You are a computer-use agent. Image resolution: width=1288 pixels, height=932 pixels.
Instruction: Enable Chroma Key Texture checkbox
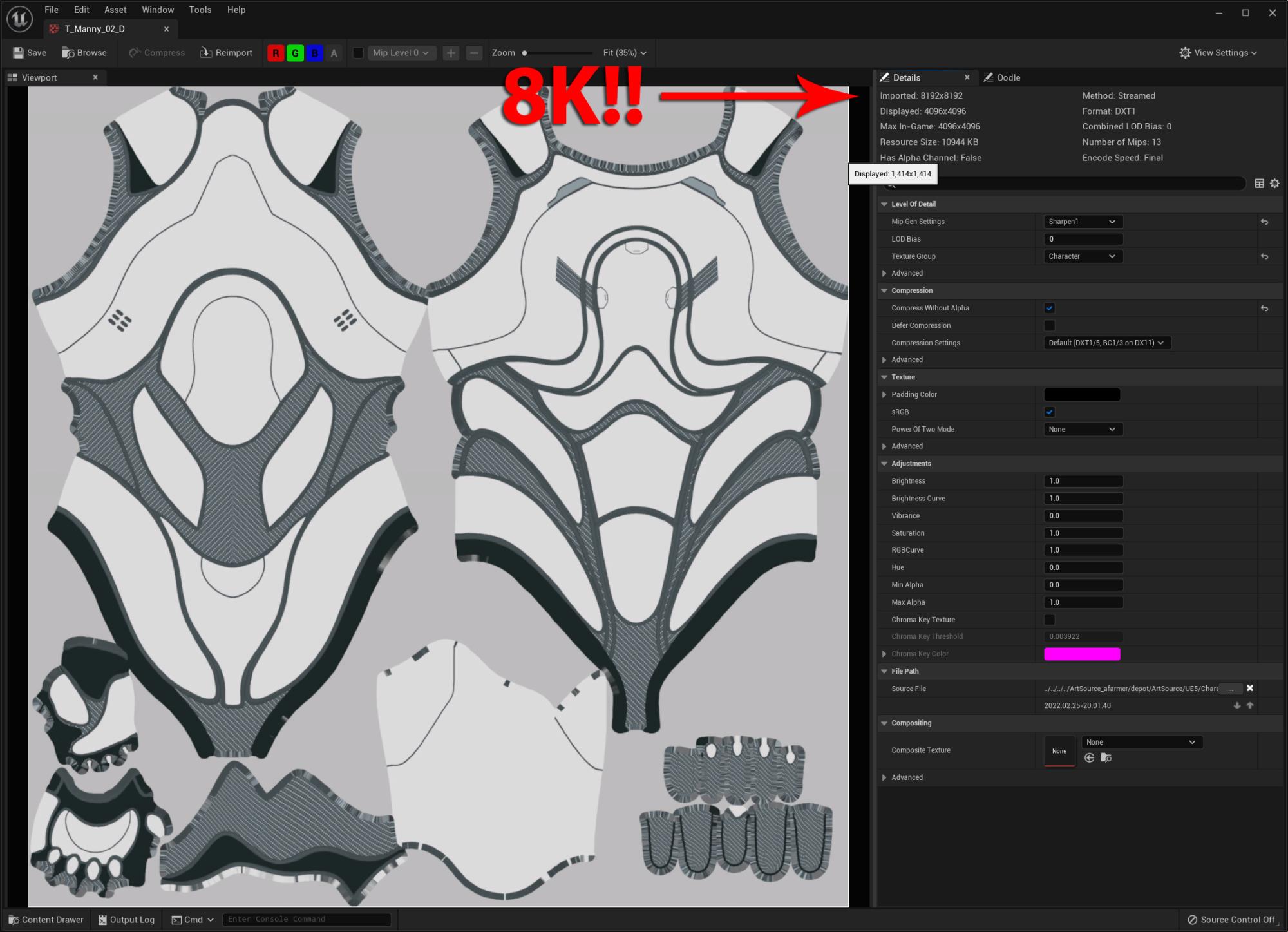pos(1050,620)
